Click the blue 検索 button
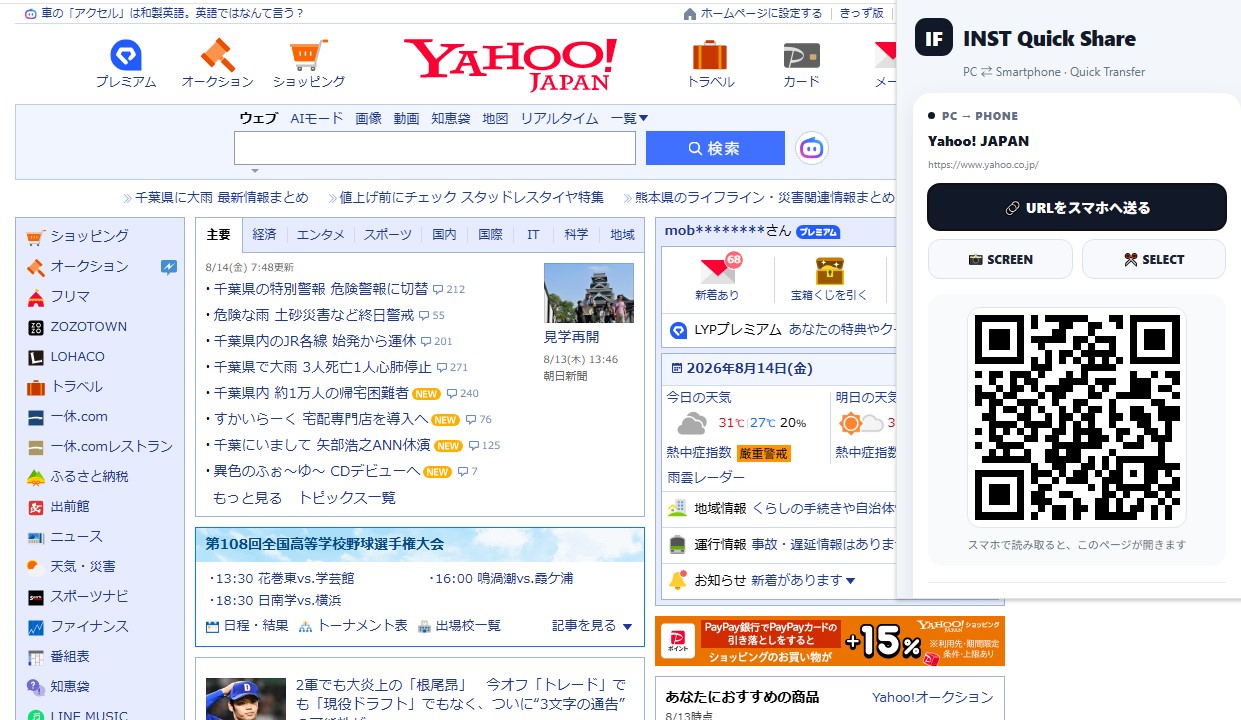The height and width of the screenshot is (720, 1241). (715, 148)
